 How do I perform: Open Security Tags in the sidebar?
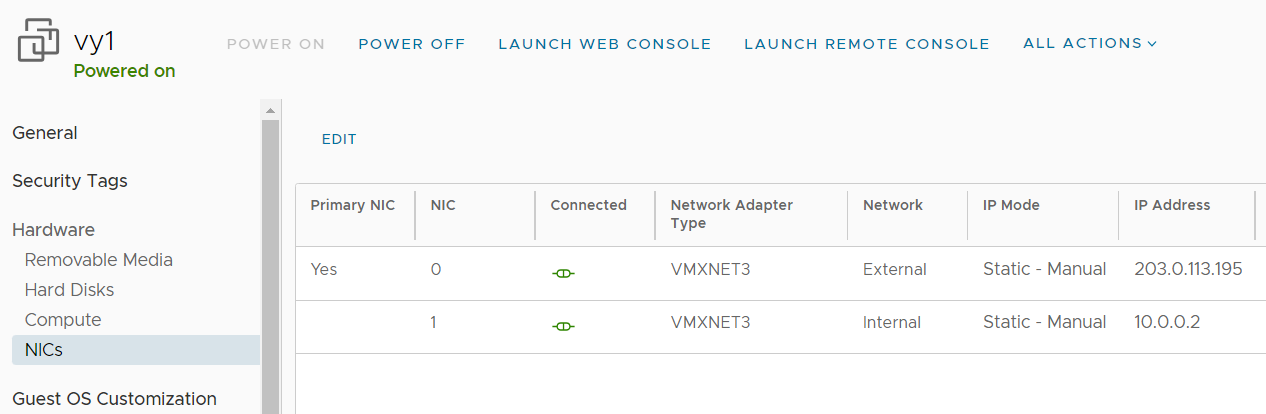coord(70,181)
